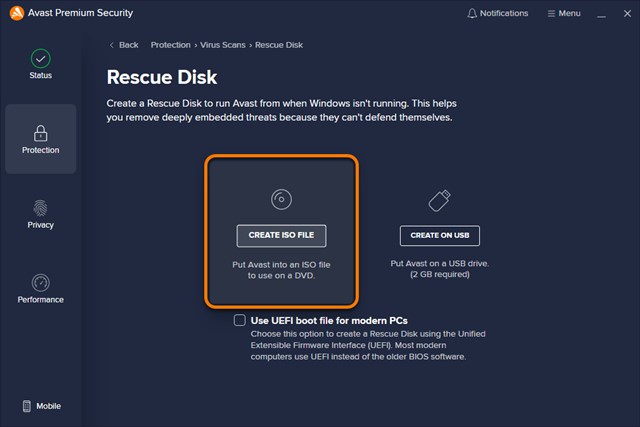Click the disc icon above Create ISO File
This screenshot has width=640, height=427.
coord(281,199)
